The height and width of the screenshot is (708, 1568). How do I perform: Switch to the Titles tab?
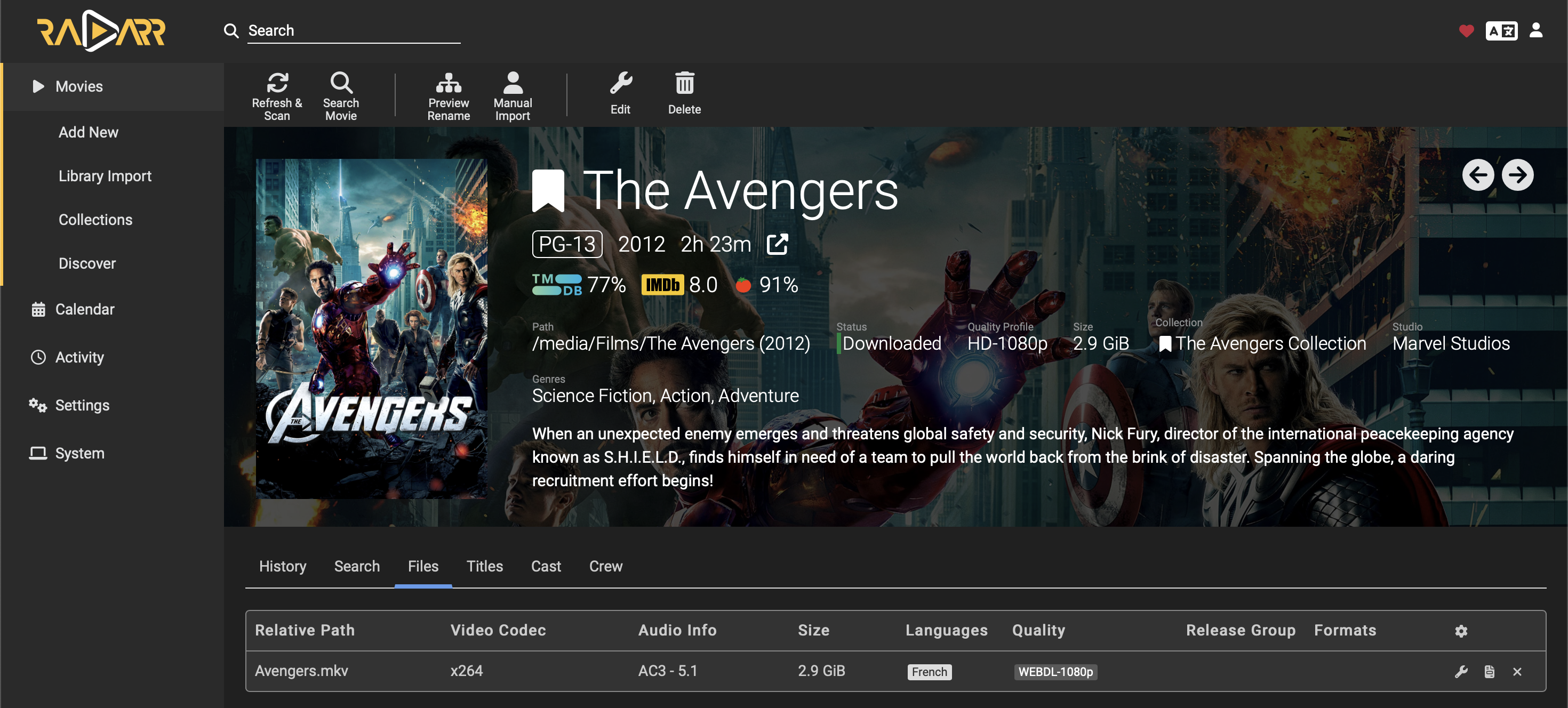click(x=484, y=566)
